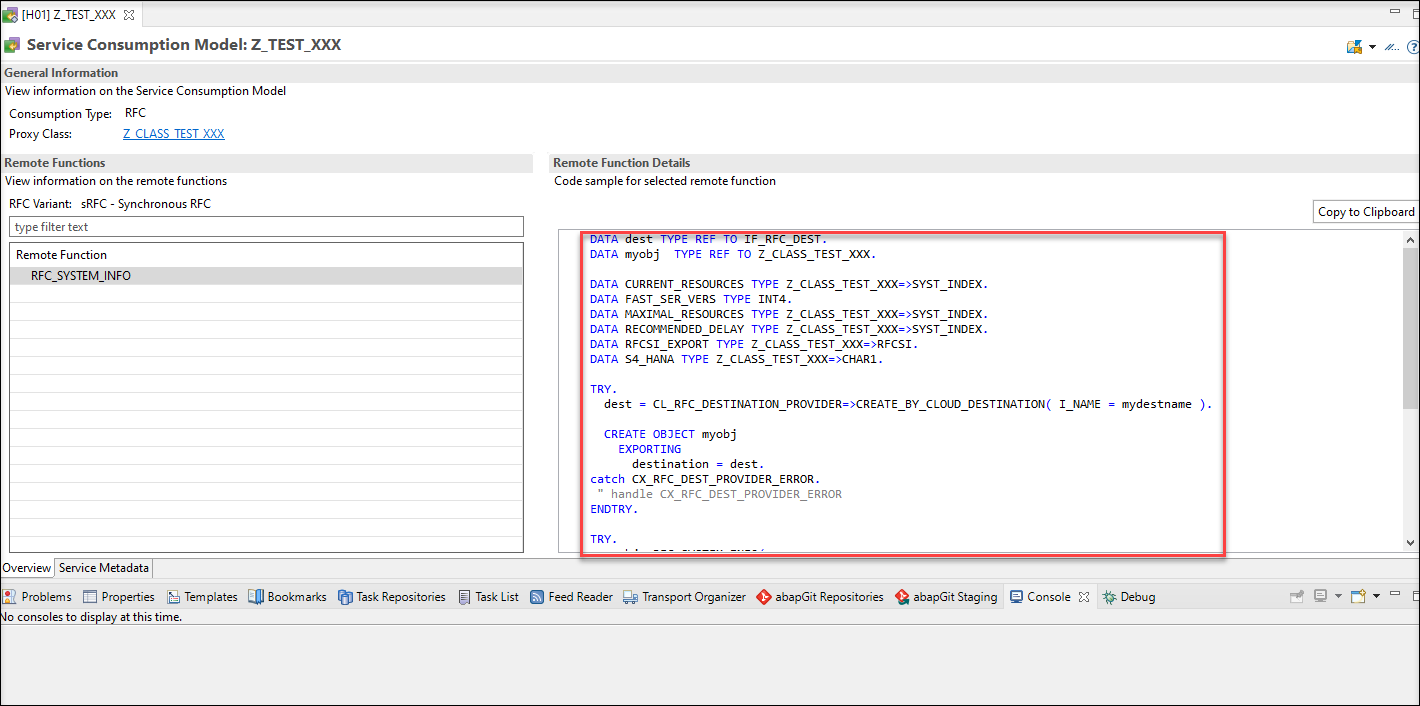Open the Feed Reader view
1420x706 pixels.
point(571,597)
